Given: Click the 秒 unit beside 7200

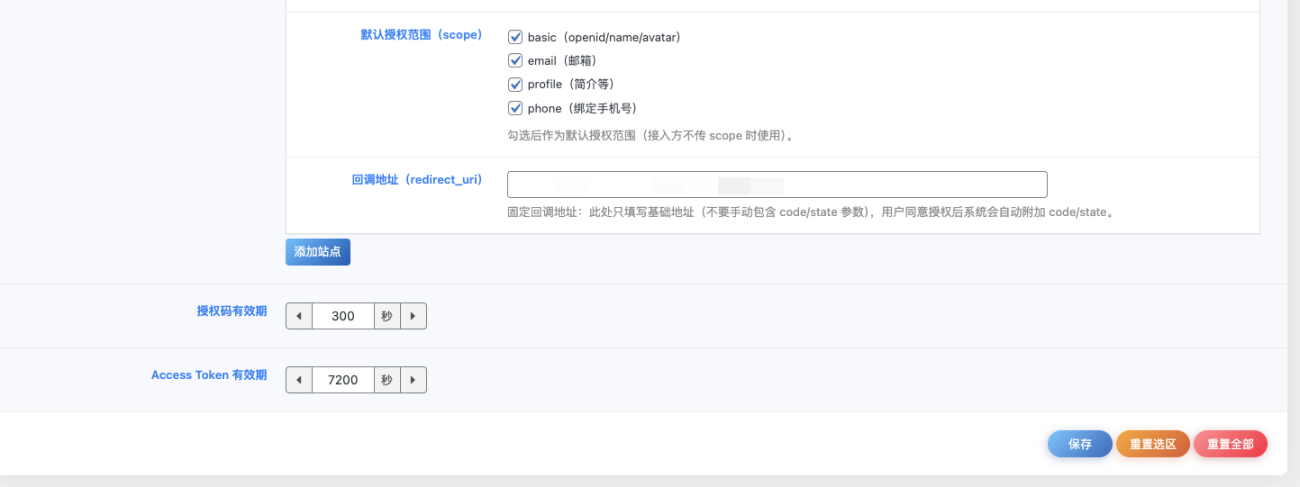Looking at the screenshot, I should tap(387, 380).
